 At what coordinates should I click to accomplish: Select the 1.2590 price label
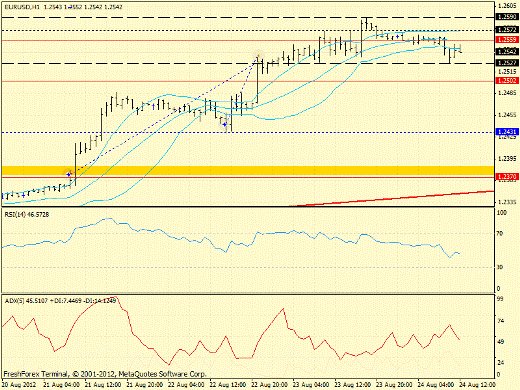pos(507,17)
